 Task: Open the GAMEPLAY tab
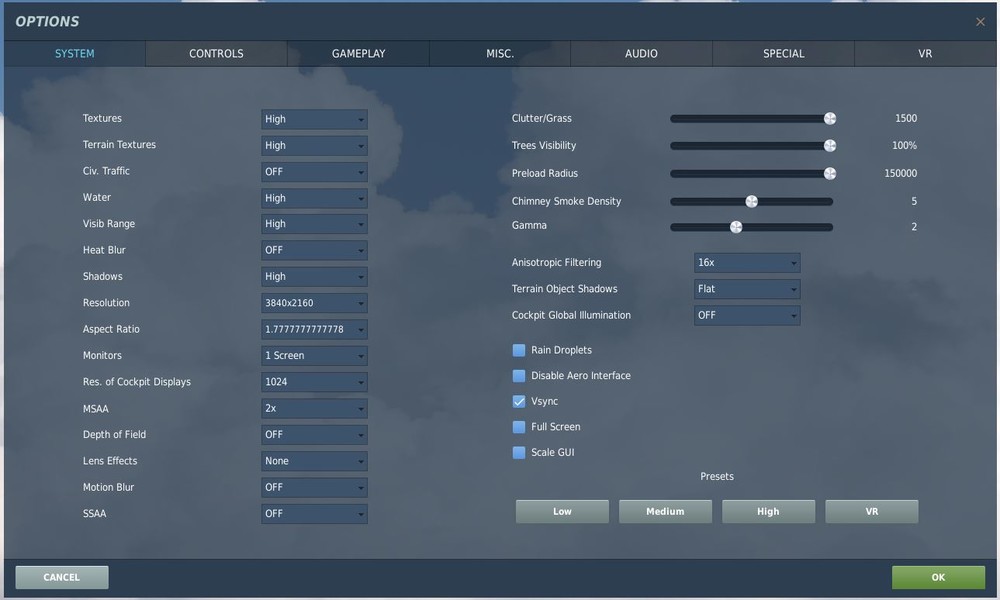[358, 54]
